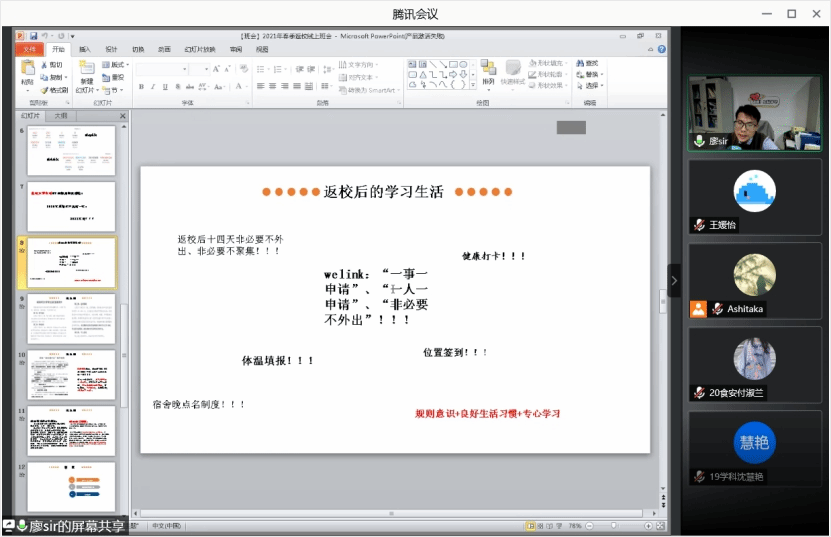831x537 pixels.
Task: Open the Insert ribbon tab
Action: [84, 49]
